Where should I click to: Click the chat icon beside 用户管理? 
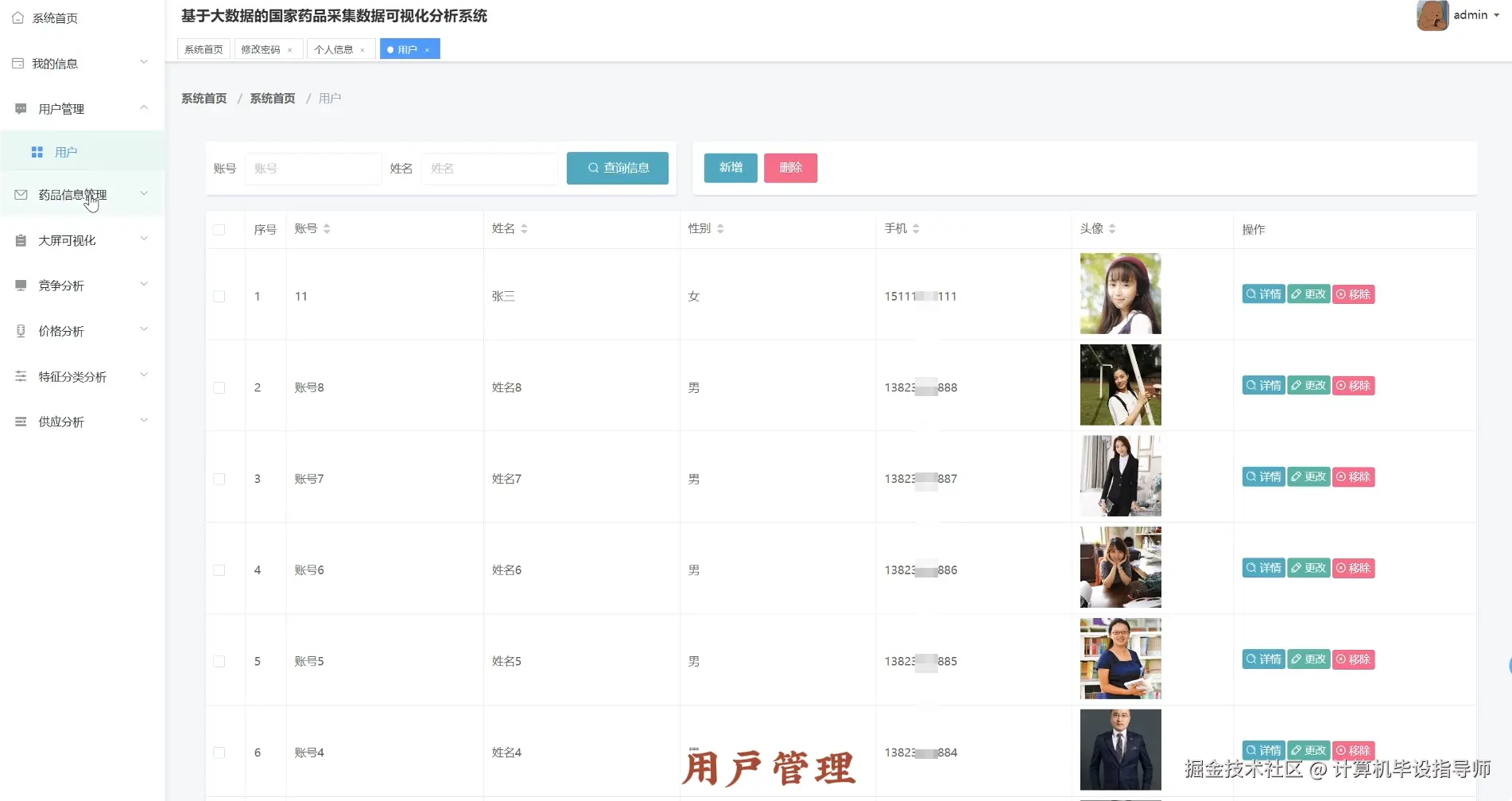pyautogui.click(x=21, y=108)
